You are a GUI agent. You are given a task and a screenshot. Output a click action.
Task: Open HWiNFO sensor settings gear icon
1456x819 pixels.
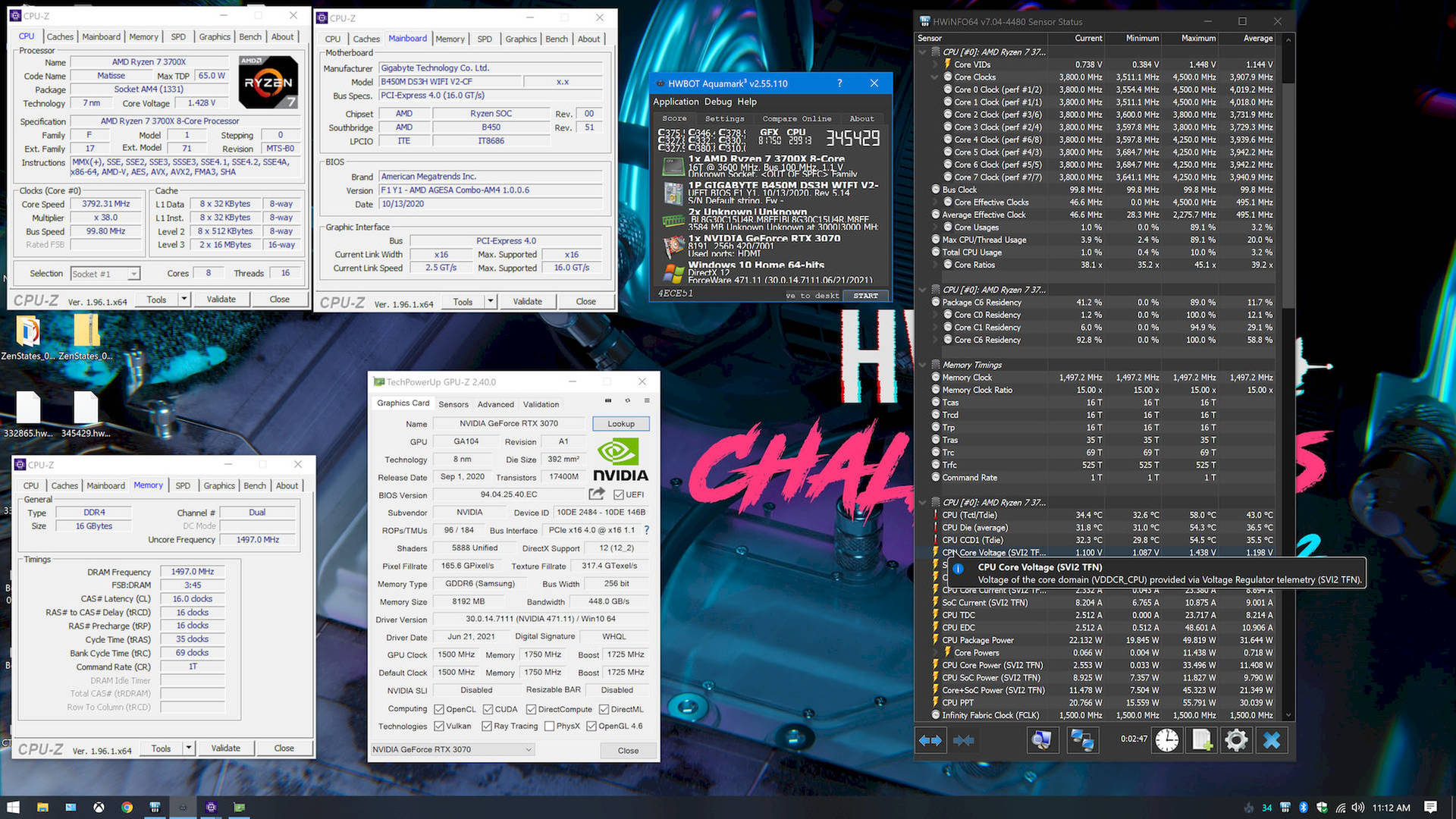[x=1236, y=740]
